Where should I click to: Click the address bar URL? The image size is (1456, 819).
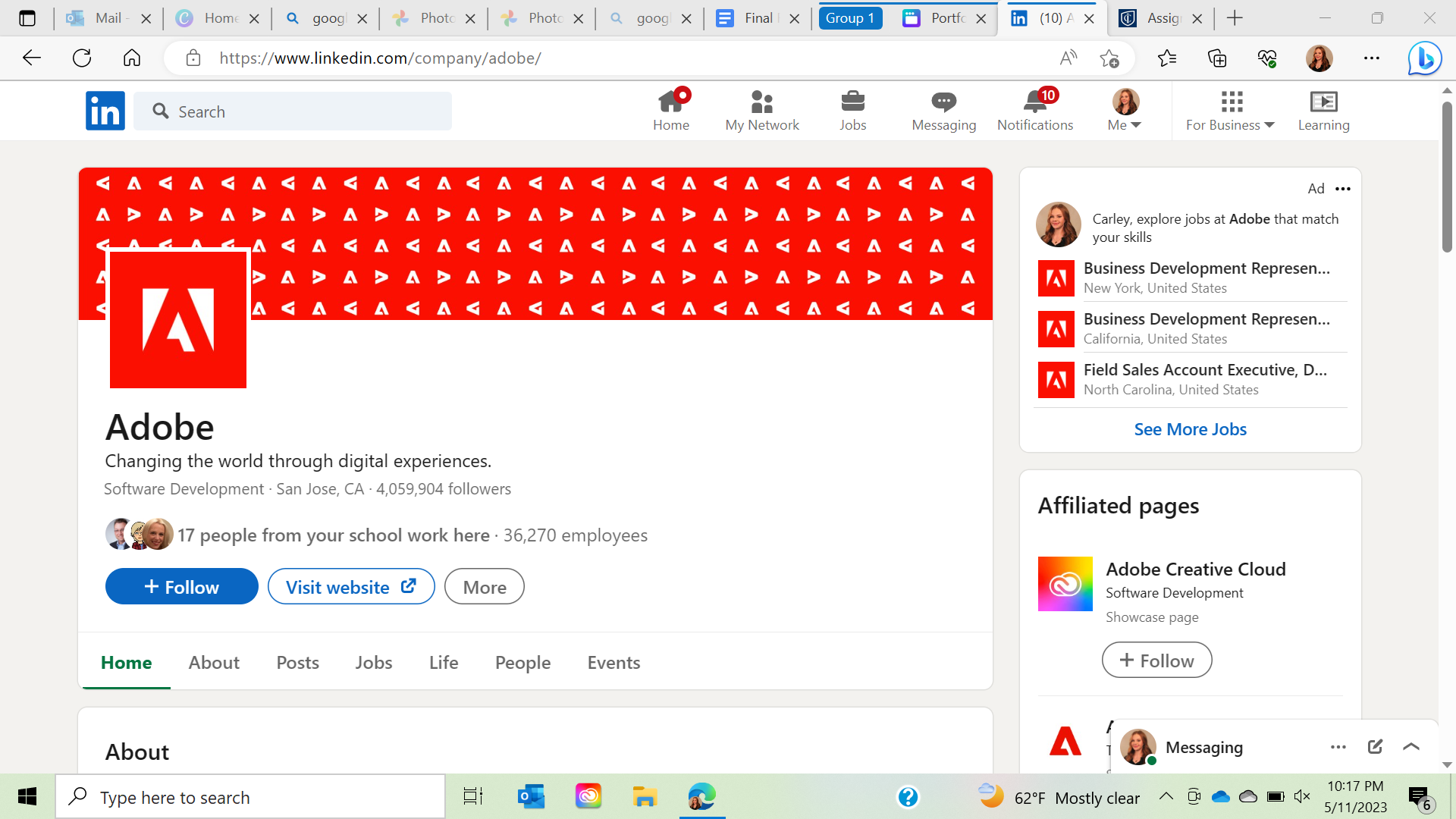point(380,58)
